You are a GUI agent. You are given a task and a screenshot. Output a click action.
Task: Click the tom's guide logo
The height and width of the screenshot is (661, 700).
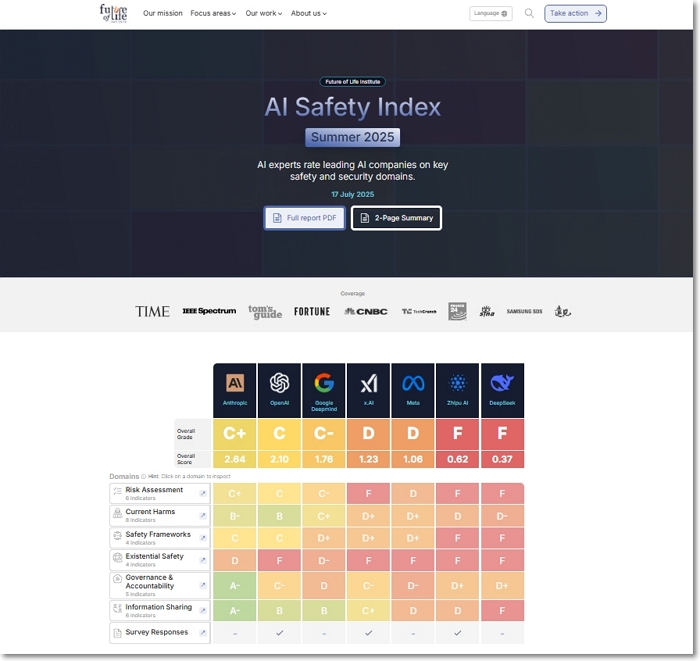[x=265, y=312]
